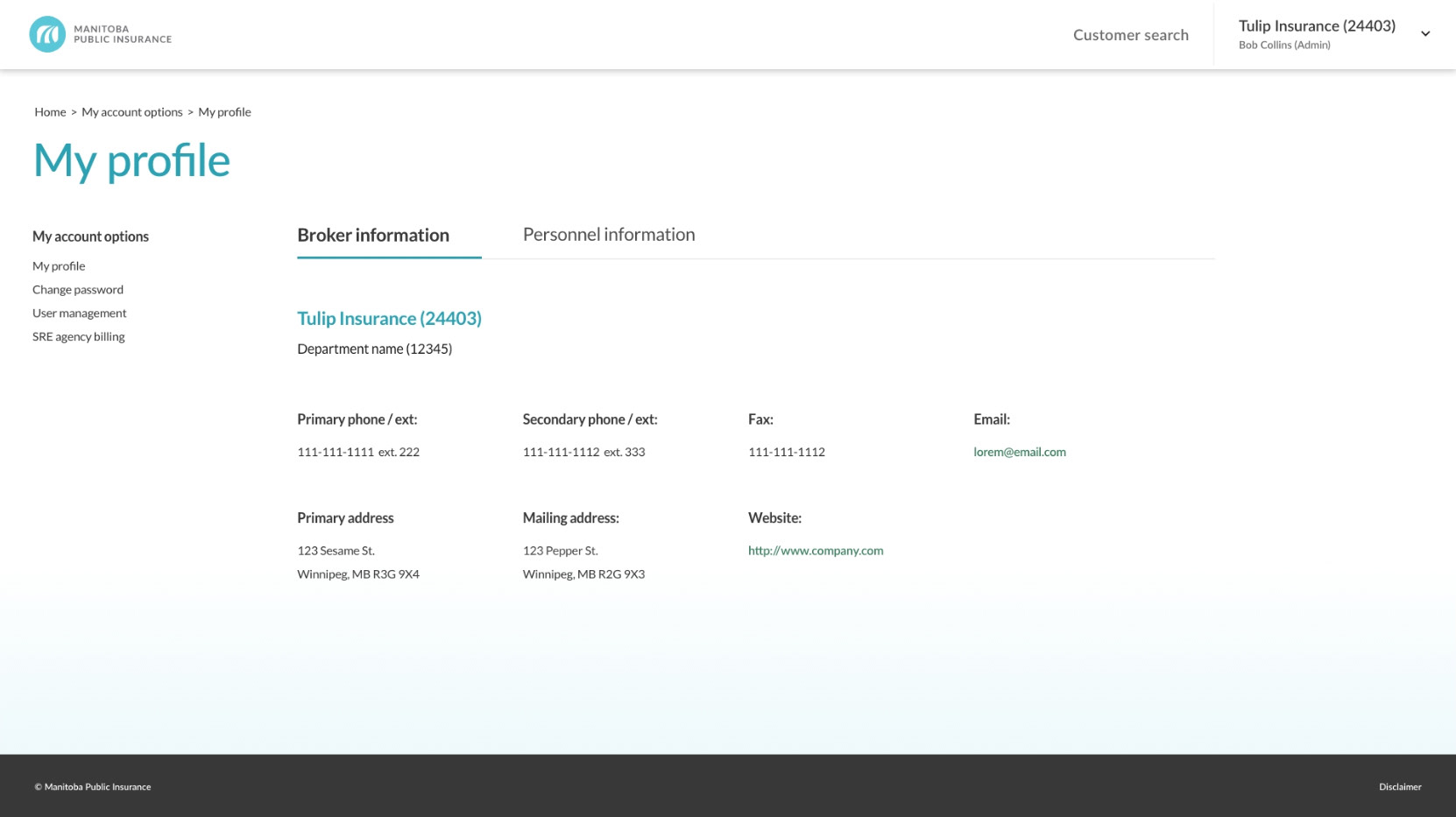Click the My account options sidebar heading
Viewport: 1456px width, 817px height.
point(90,236)
